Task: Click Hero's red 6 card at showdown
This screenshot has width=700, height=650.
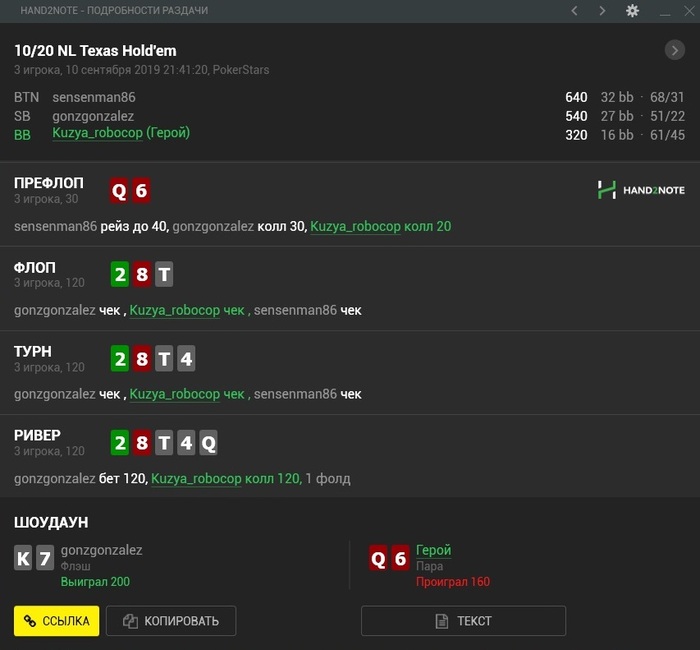Action: click(x=400, y=558)
